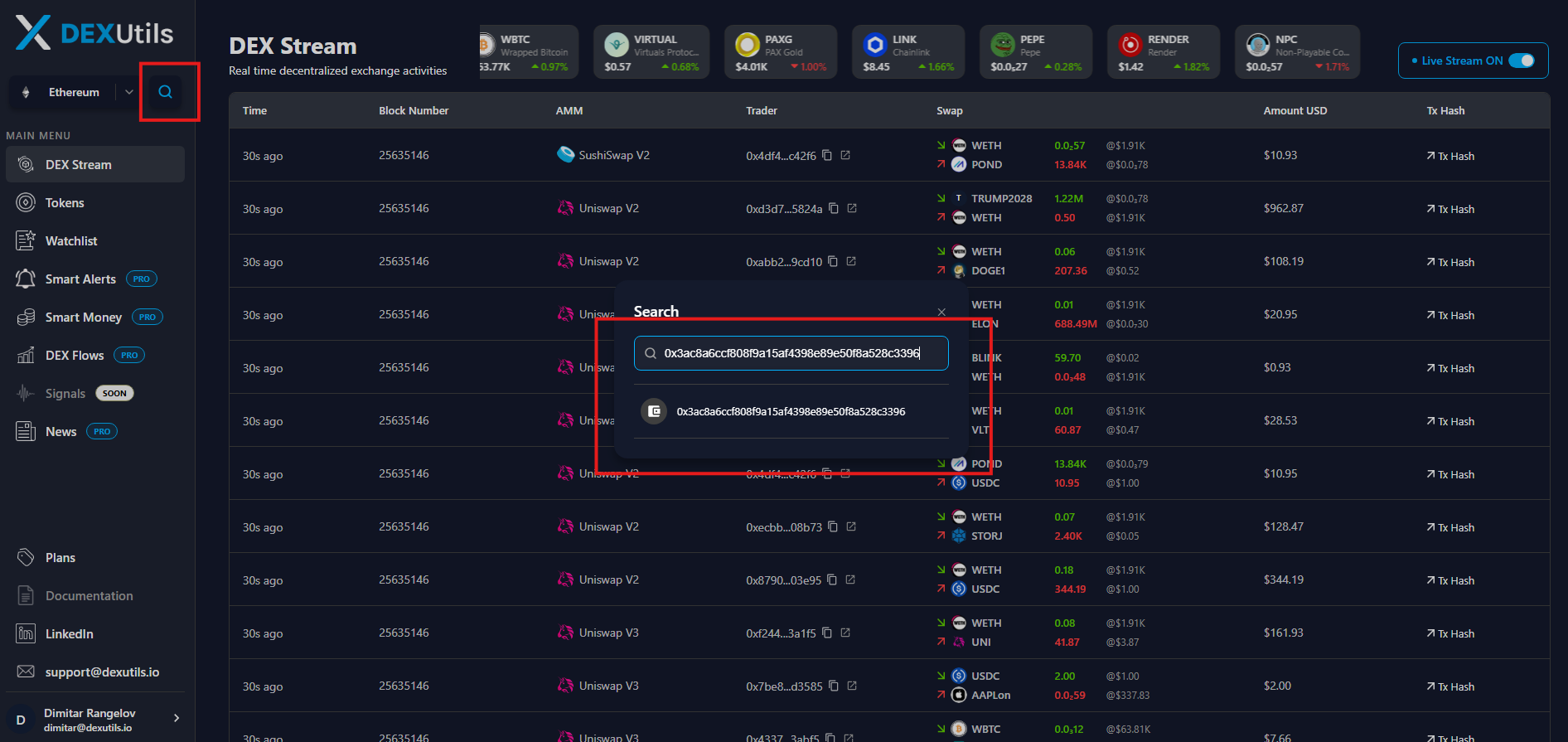Open external link for trader 0xf244...3a1f5
Screen dimensions: 1568x742
845,633
